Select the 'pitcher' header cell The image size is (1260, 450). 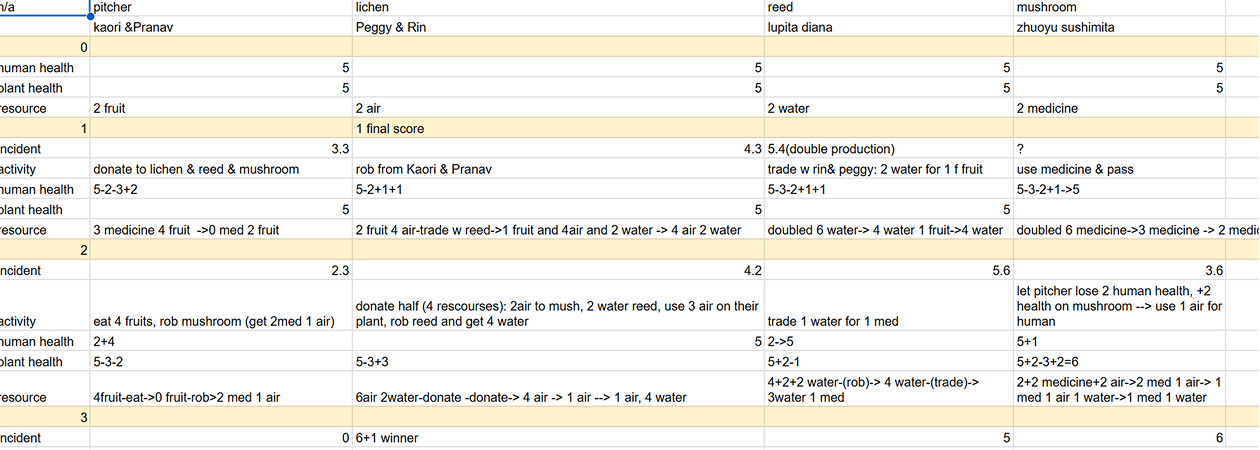click(x=220, y=7)
